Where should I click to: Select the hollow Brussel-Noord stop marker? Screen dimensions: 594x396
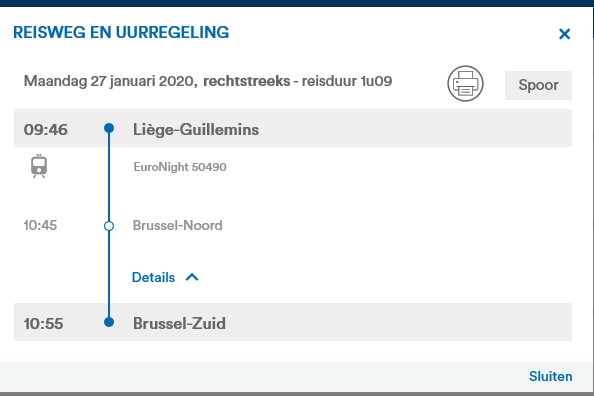[109, 226]
